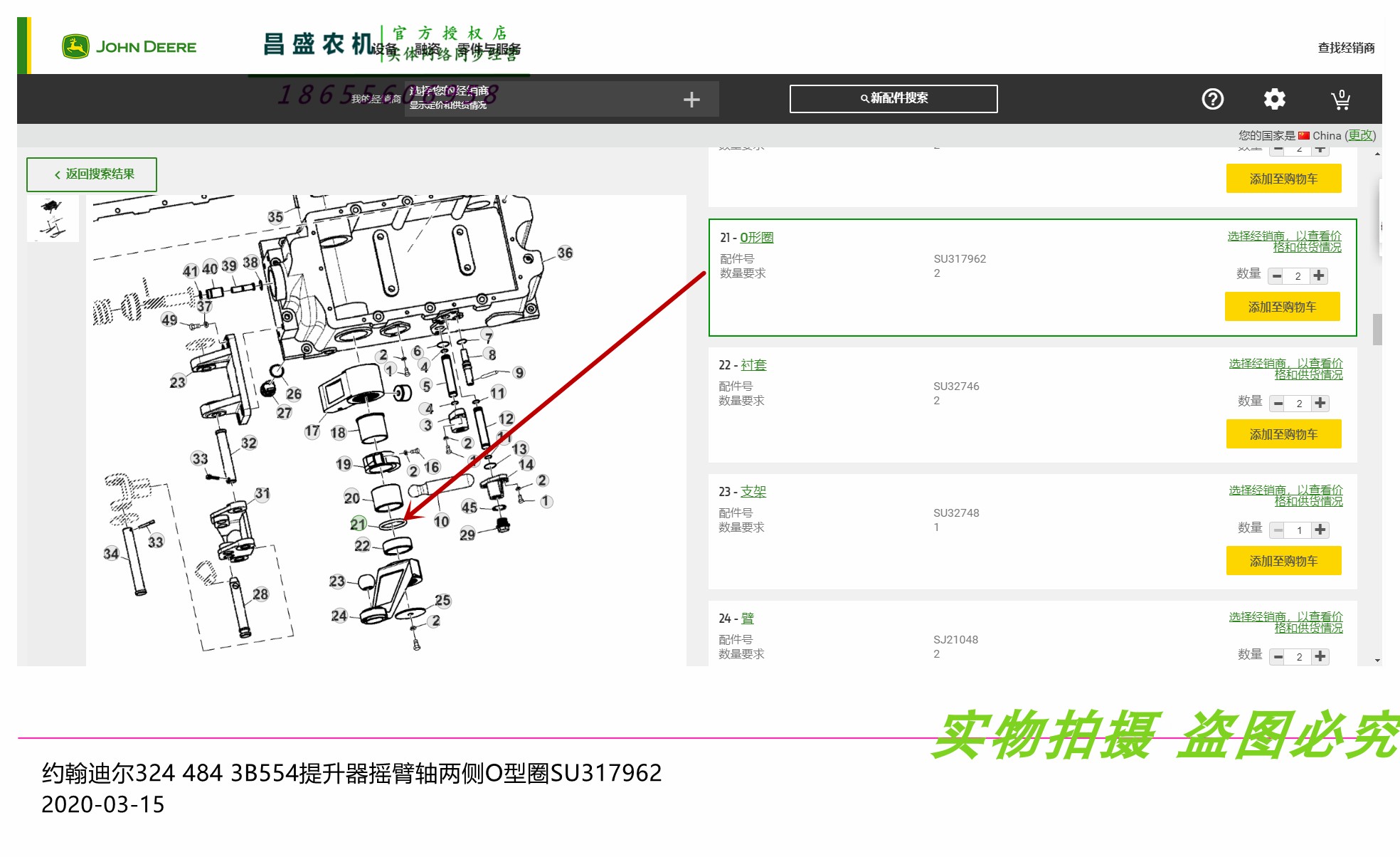Decrease quantity for item 22
This screenshot has height=857, width=1400.
tap(1278, 404)
